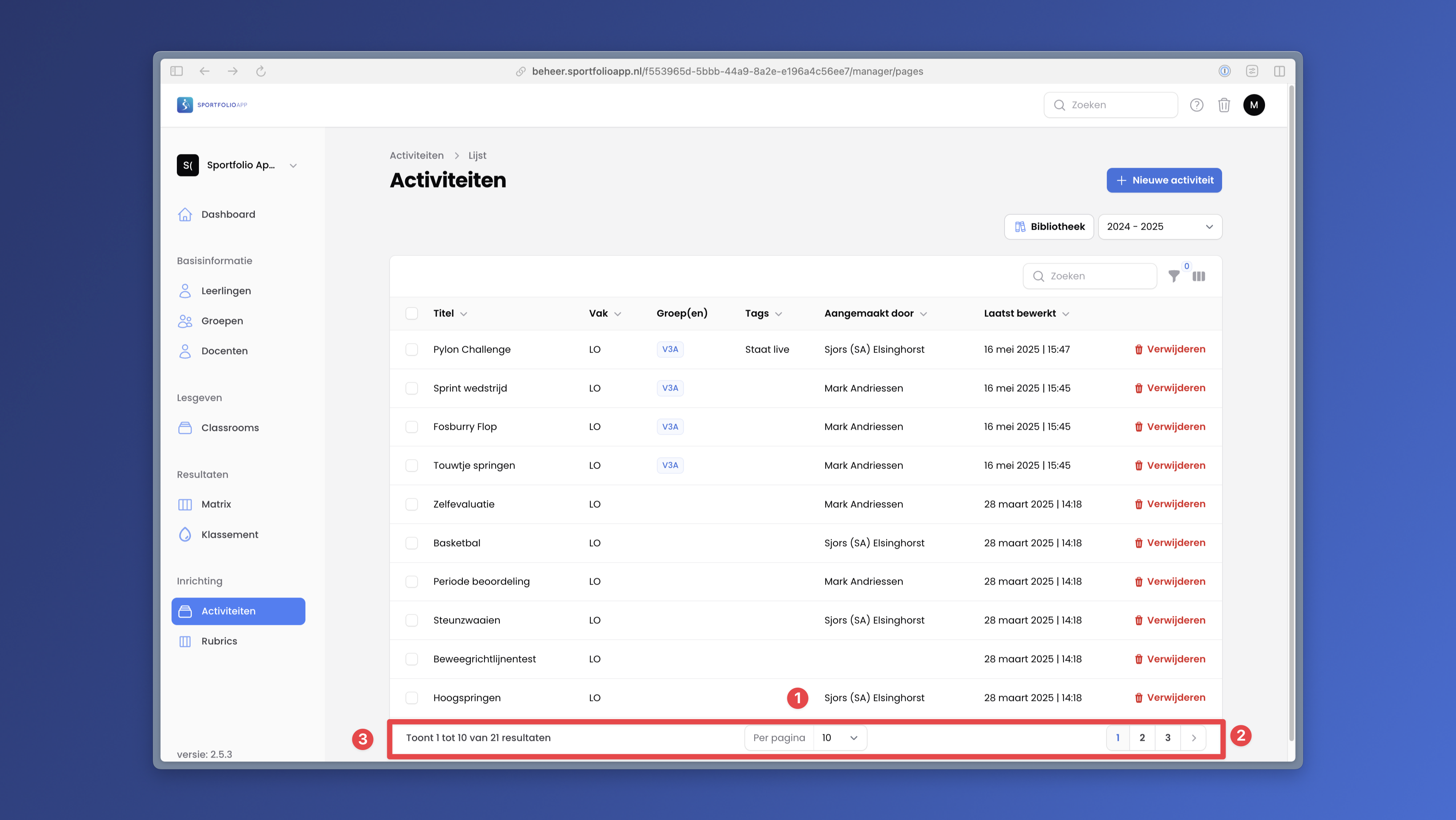Image resolution: width=1456 pixels, height=820 pixels.
Task: Tick the checkbox for Touwtje springen
Action: [412, 466]
